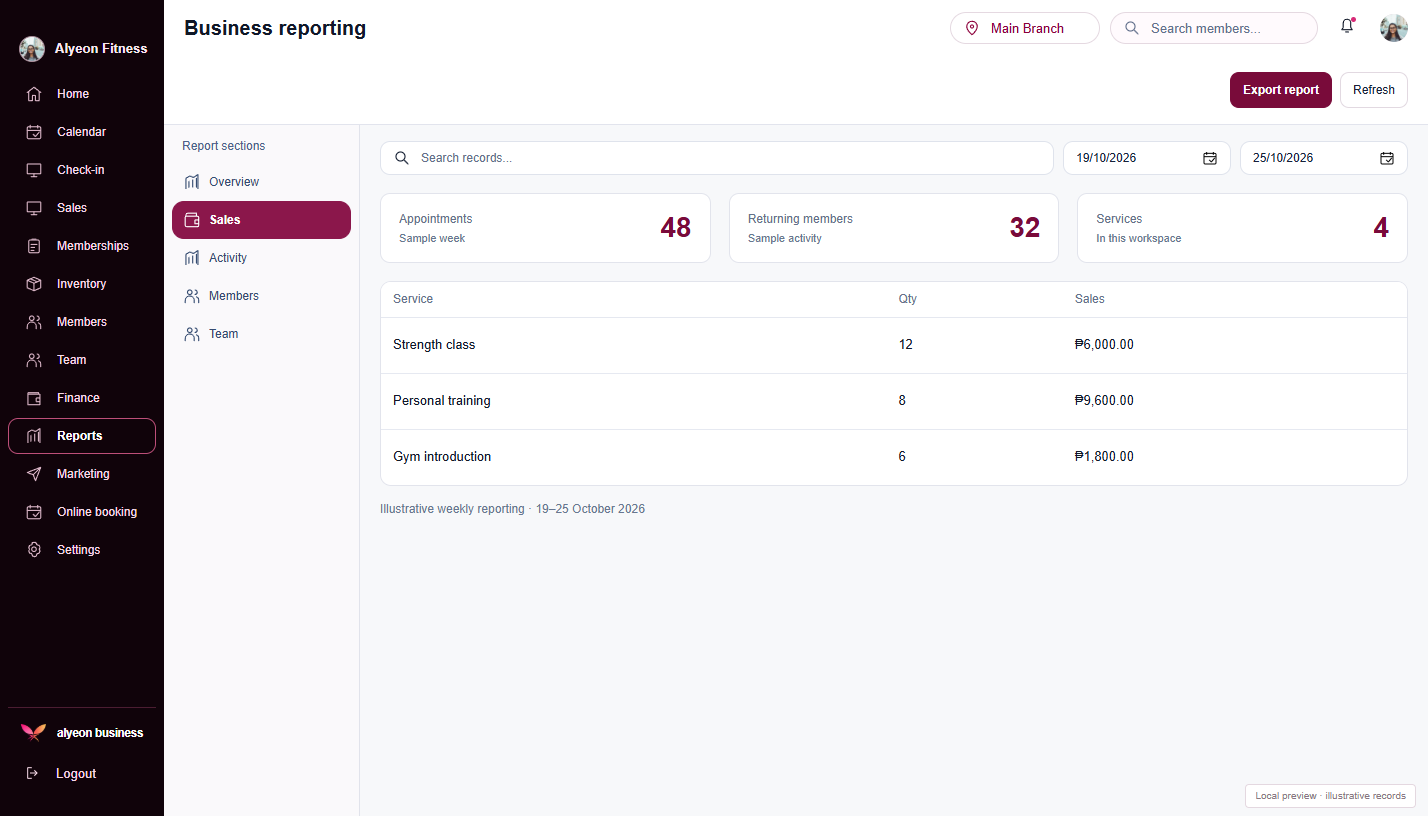Select the Strength class row
Viewport: 1428px width, 816px height.
click(x=894, y=345)
